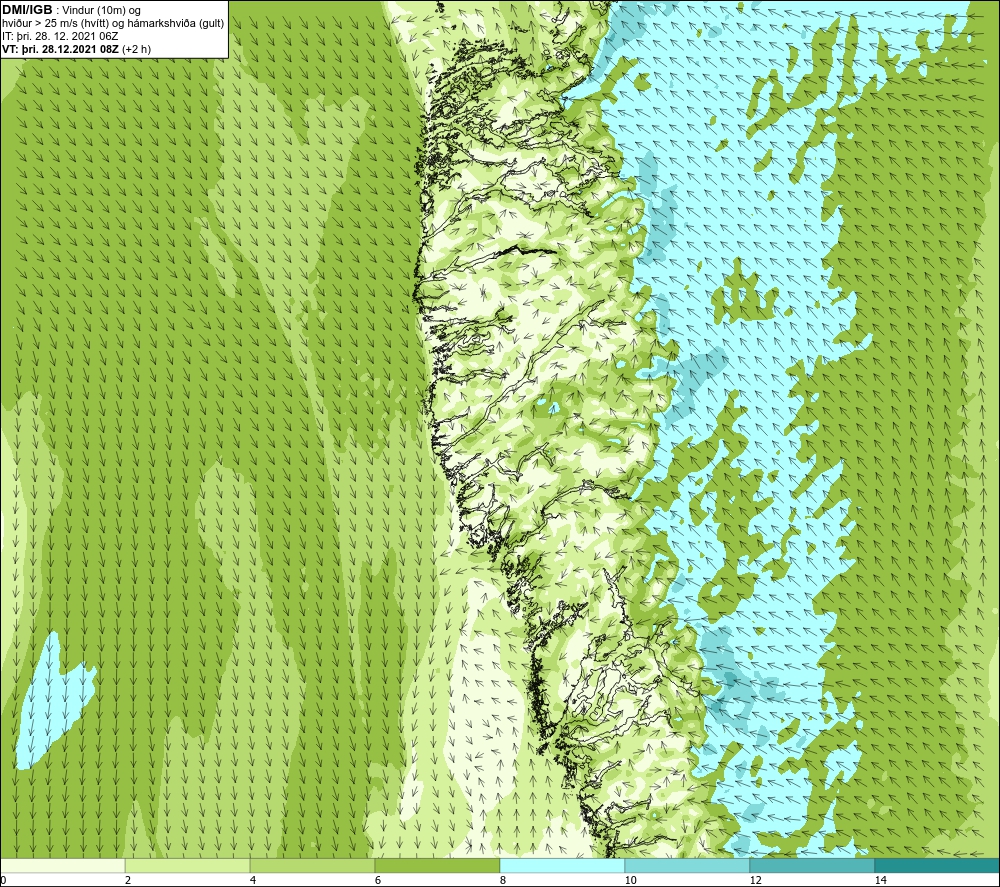Click the pale cream 0–2 m/s scale segment
The image size is (1000, 887).
point(62,866)
